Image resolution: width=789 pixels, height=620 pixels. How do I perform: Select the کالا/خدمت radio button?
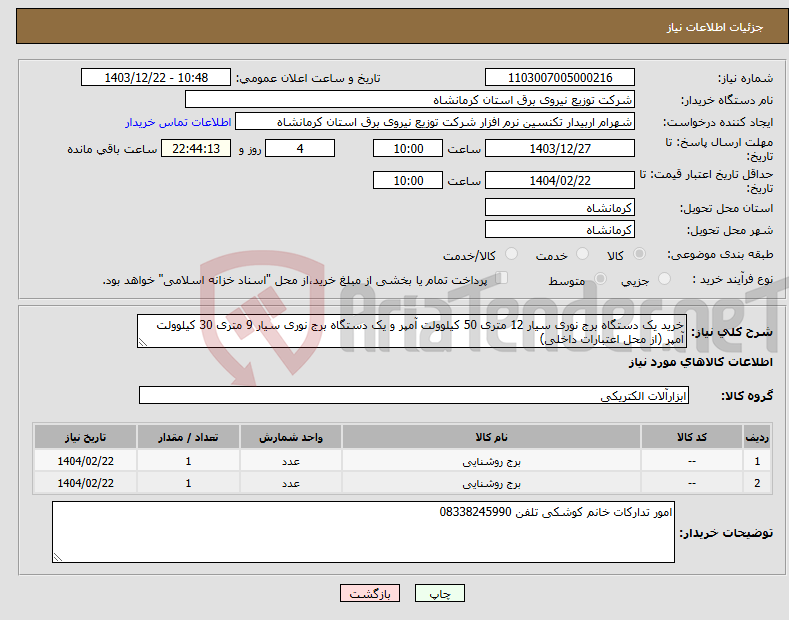pyautogui.click(x=511, y=254)
